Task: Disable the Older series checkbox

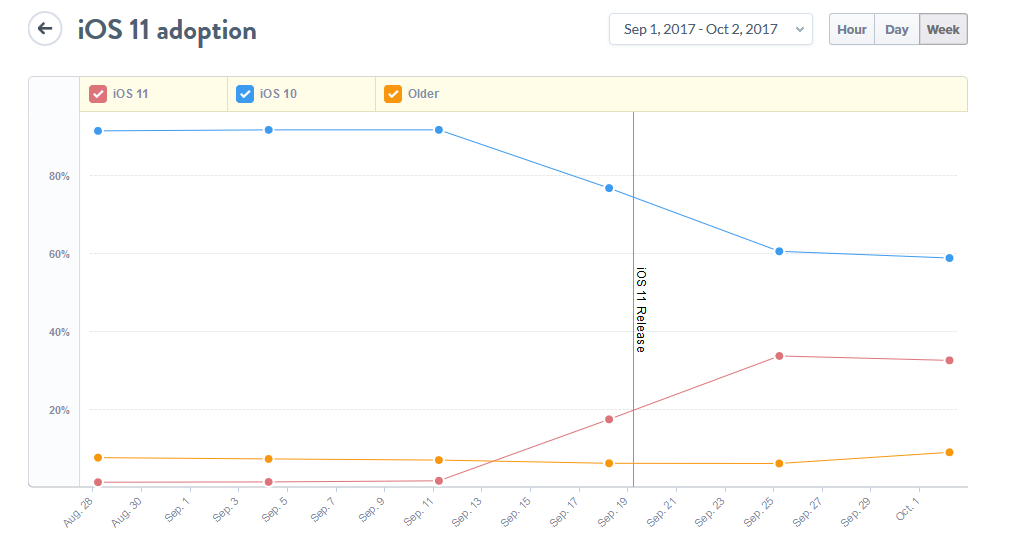Action: [x=393, y=94]
